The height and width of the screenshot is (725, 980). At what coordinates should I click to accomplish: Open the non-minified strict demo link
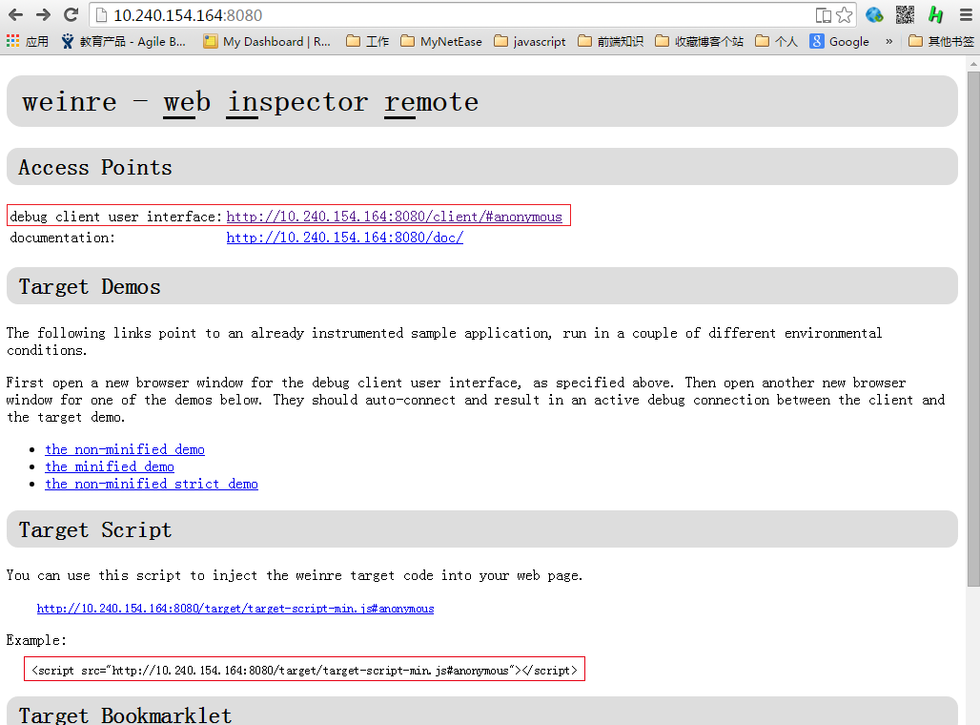click(151, 484)
